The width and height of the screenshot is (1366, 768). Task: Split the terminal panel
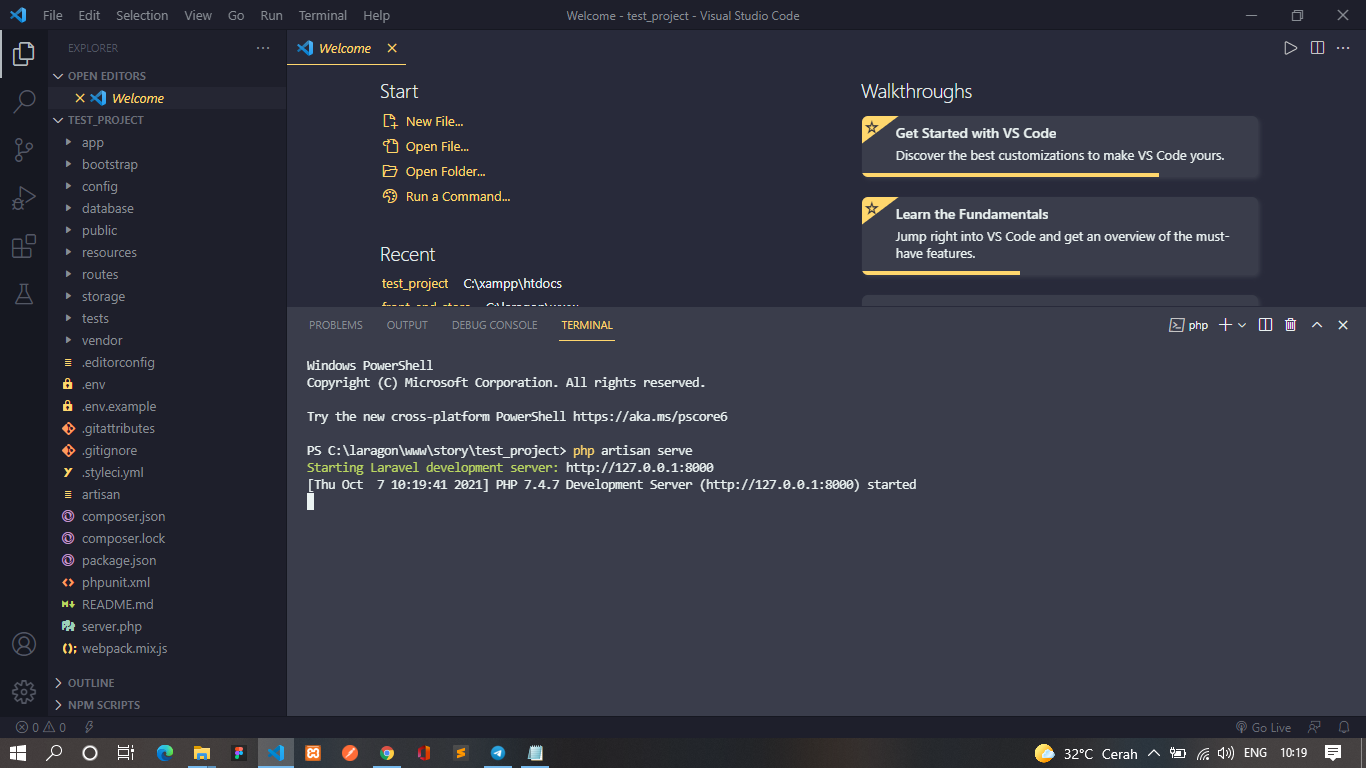point(1265,325)
